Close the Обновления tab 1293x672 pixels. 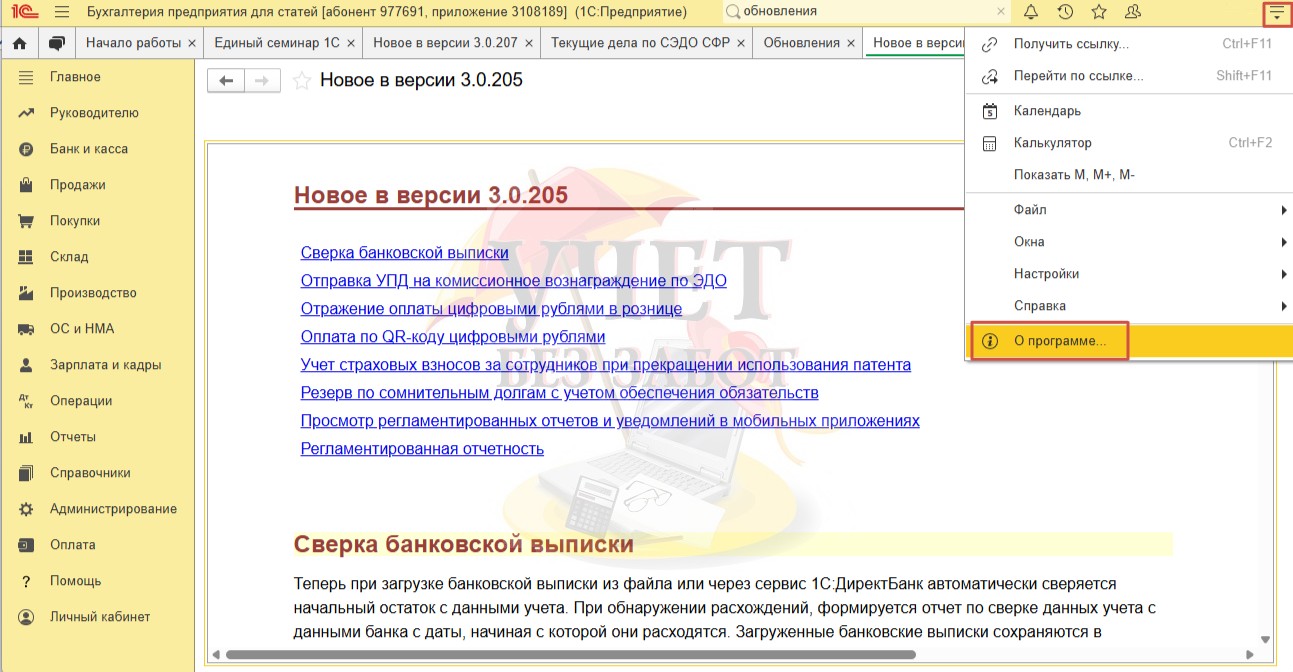851,44
